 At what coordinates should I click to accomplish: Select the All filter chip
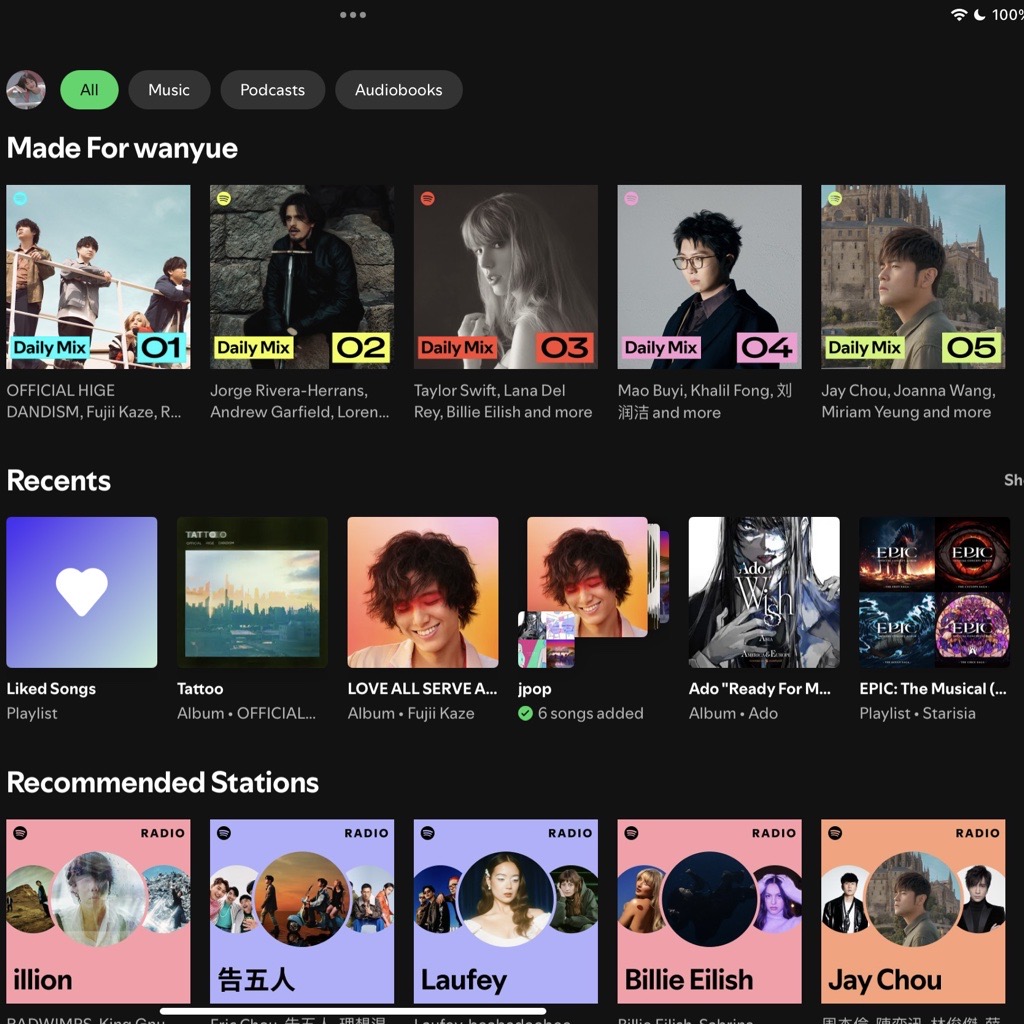(x=89, y=90)
